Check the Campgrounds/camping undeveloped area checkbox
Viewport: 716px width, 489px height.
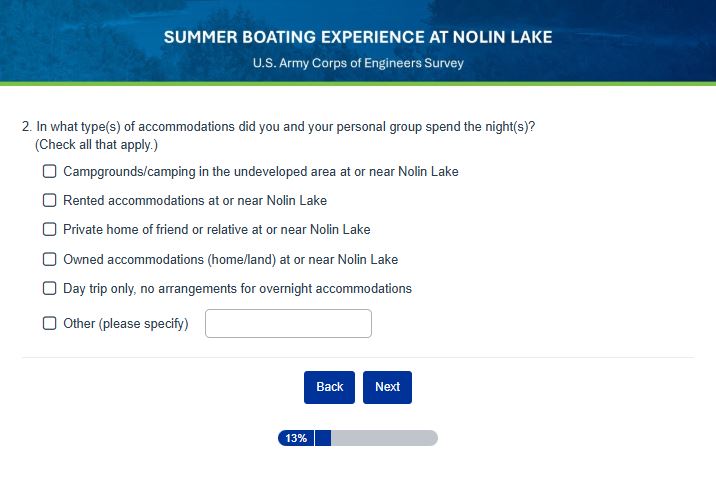pyautogui.click(x=49, y=171)
